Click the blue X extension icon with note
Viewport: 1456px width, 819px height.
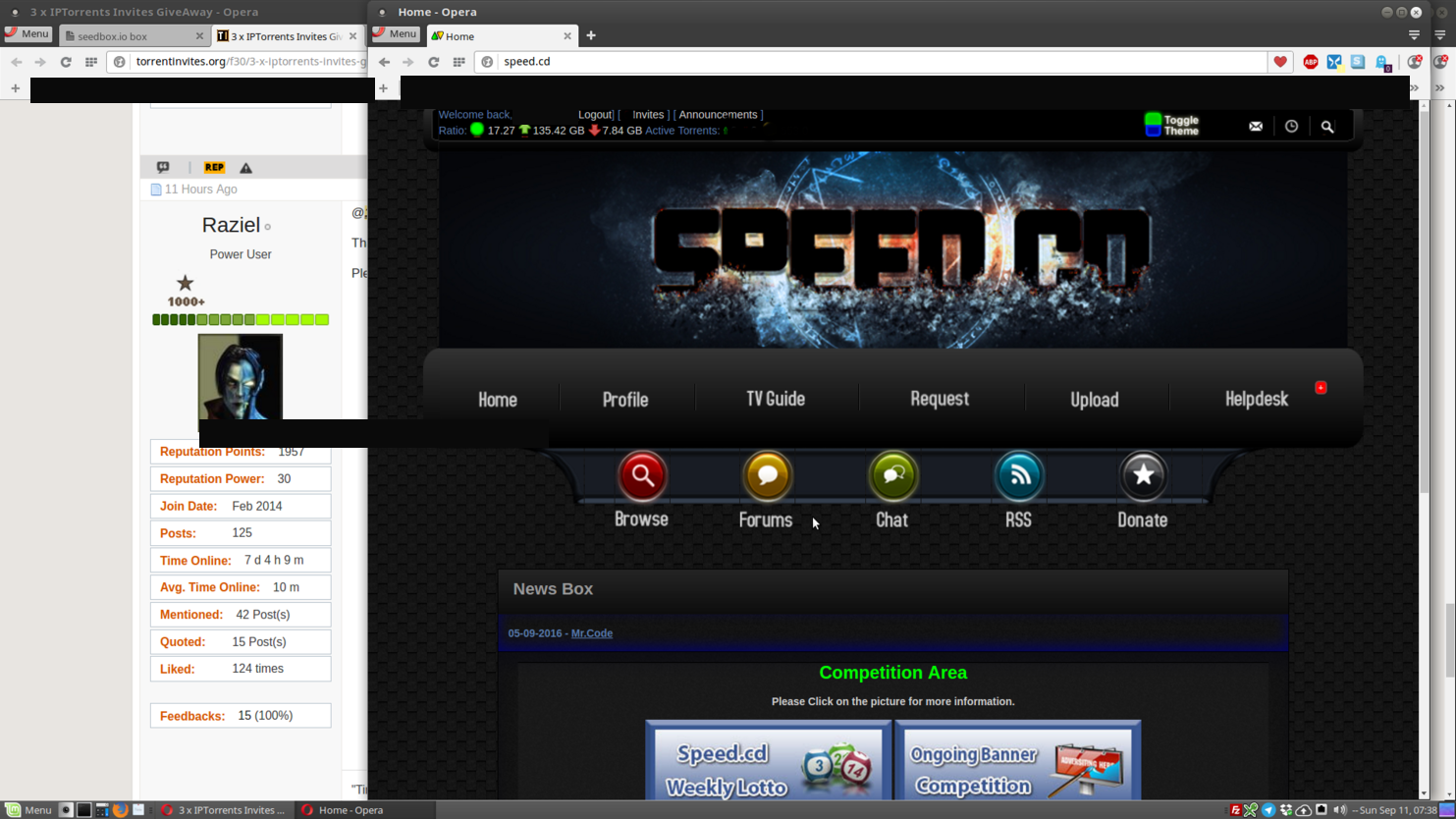[1334, 62]
